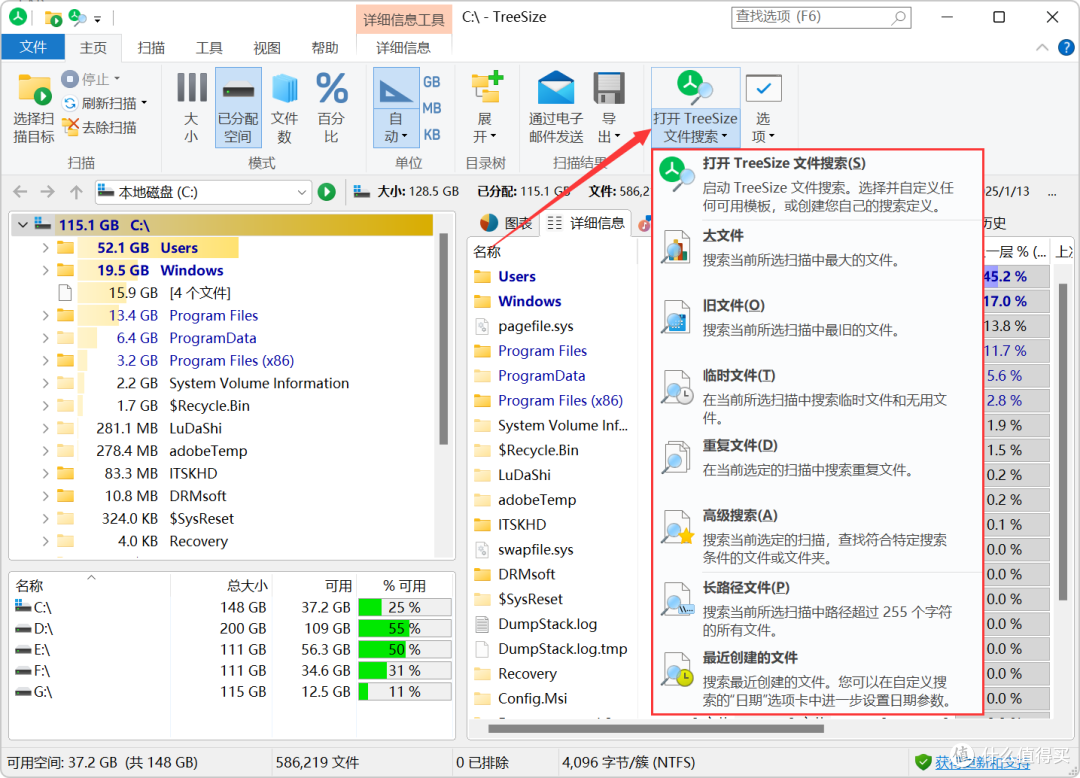Viewport: 1080px width, 778px height.
Task: Choose the 重复文件(D) search option
Action: [x=817, y=459]
